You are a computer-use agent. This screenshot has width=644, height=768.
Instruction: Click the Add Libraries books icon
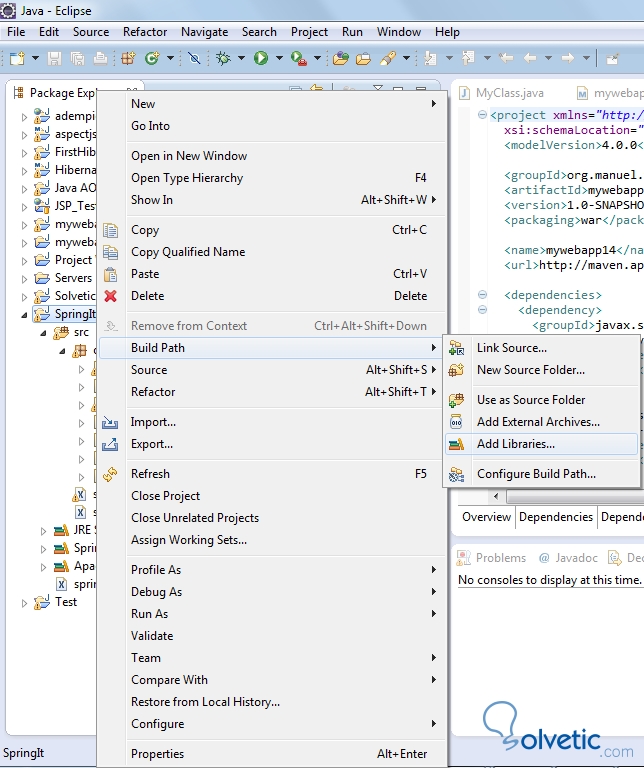pyautogui.click(x=456, y=444)
